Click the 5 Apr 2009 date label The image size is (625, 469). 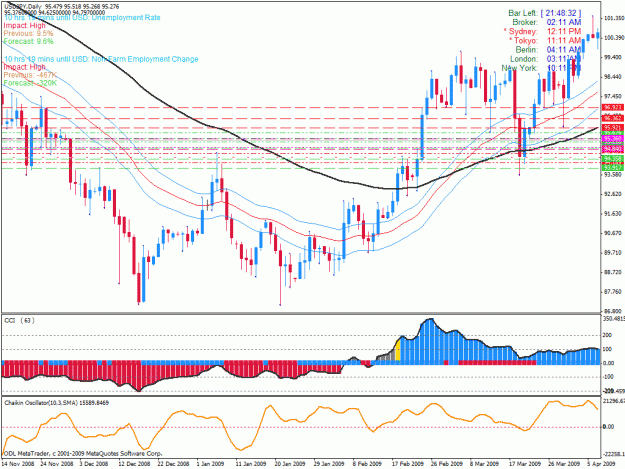pos(601,464)
